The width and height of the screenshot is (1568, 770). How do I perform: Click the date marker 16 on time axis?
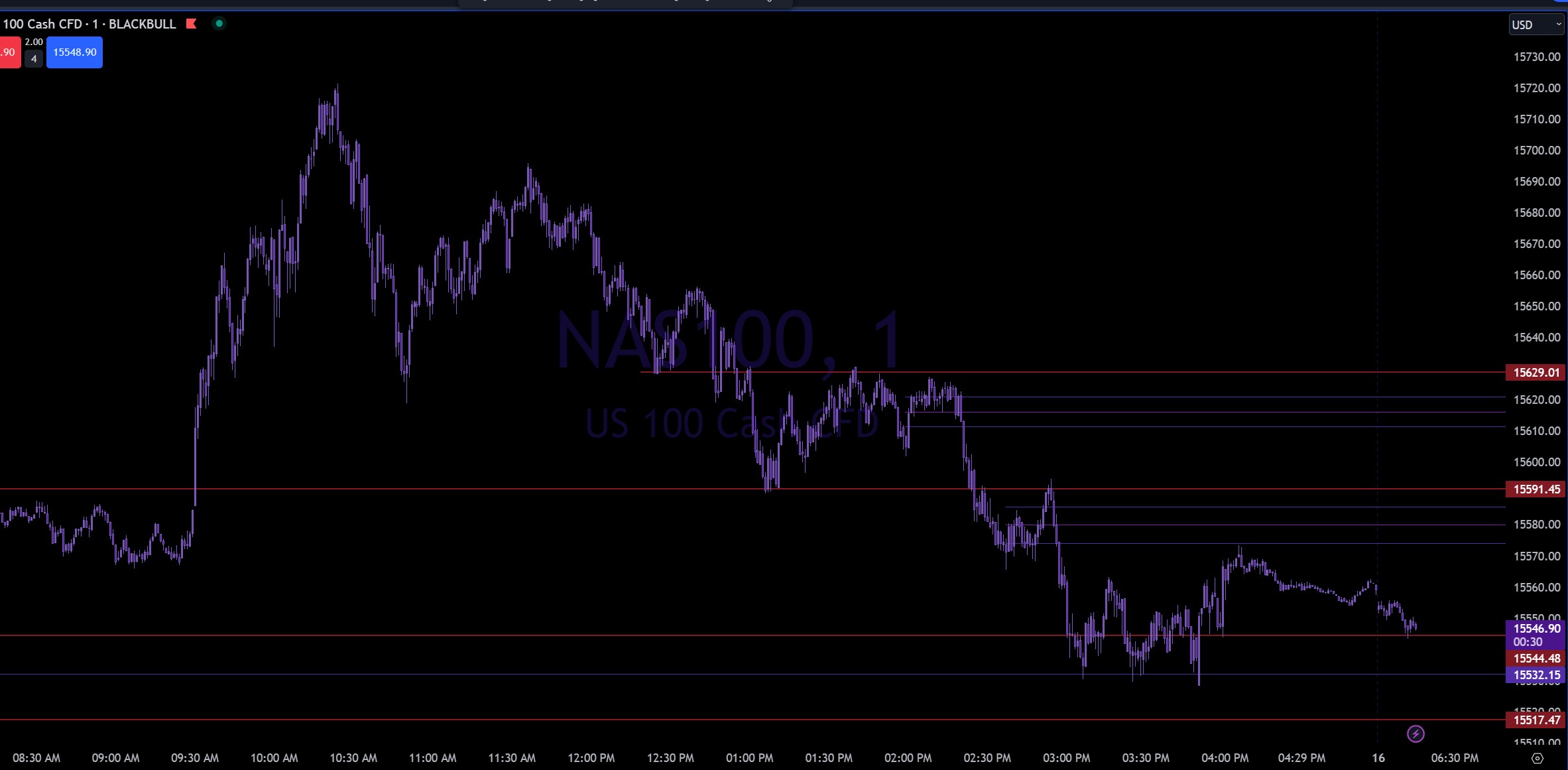point(1378,758)
